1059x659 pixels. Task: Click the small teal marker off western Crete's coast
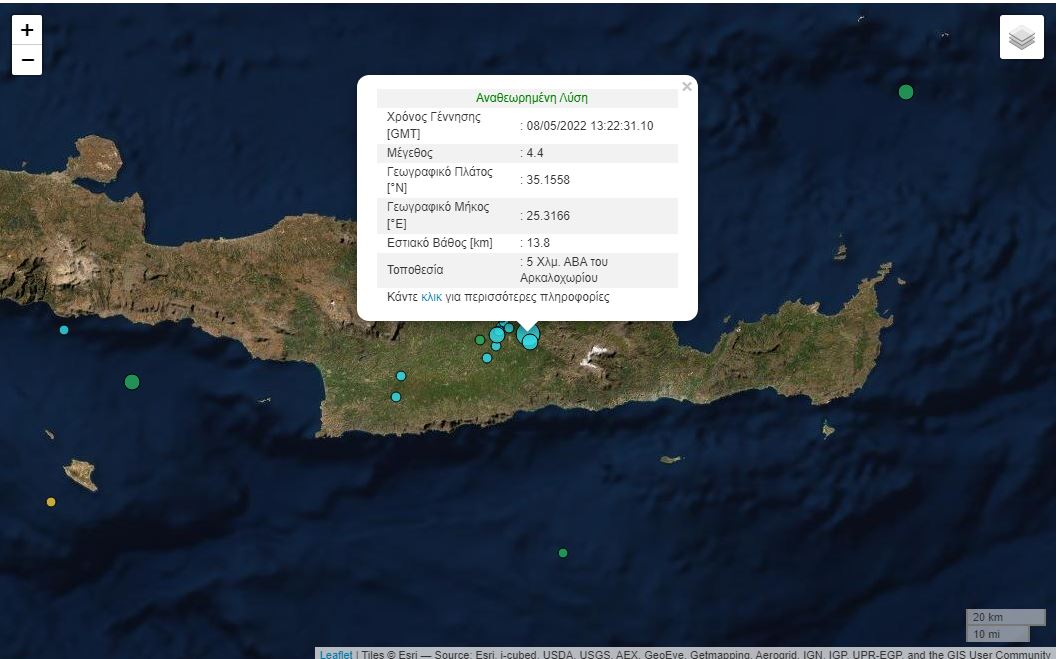63,328
